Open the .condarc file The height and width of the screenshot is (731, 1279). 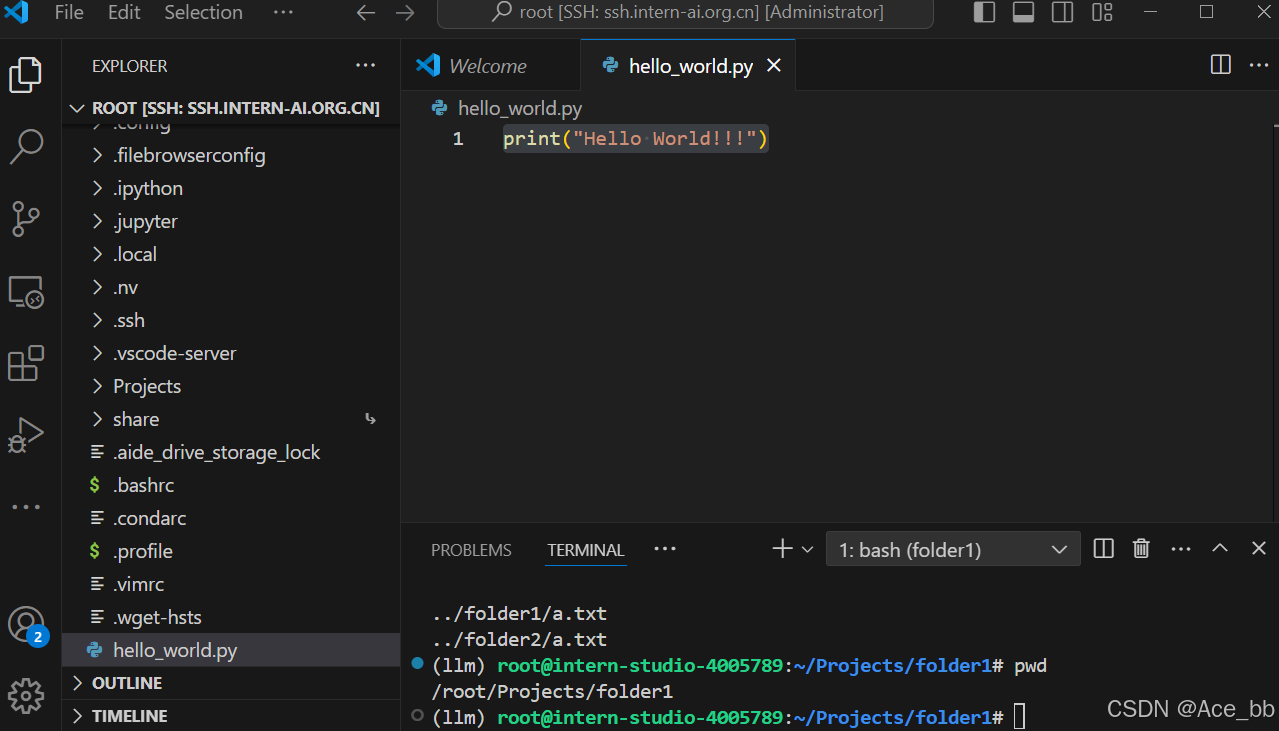click(231, 519)
